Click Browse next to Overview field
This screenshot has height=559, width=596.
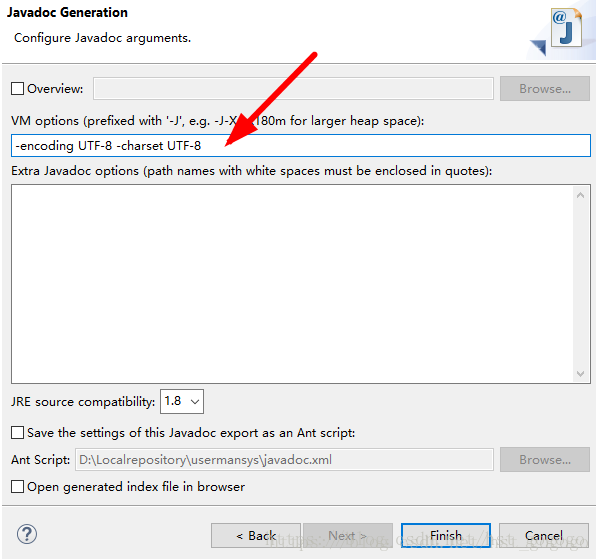click(x=545, y=89)
